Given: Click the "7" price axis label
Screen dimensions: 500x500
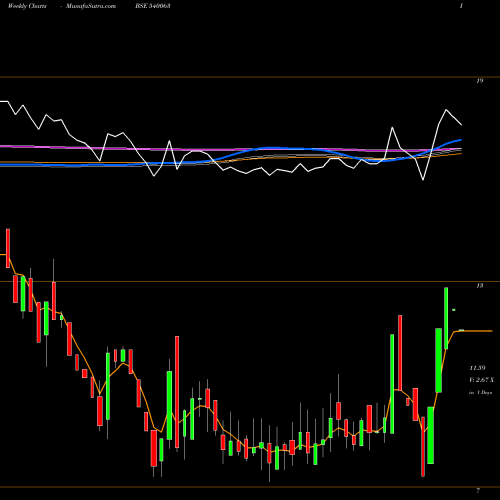Looking at the screenshot, I should coord(478,490).
